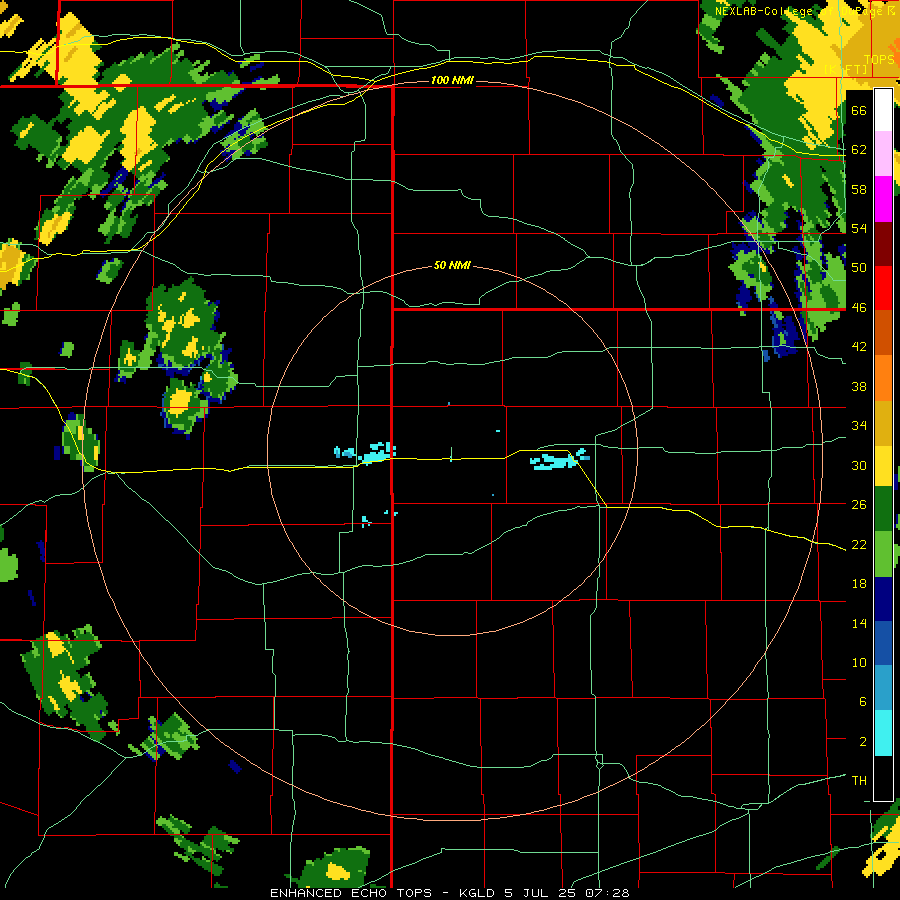This screenshot has width=900, height=900.
Task: Click the 34 value on the legend
Action: point(859,426)
